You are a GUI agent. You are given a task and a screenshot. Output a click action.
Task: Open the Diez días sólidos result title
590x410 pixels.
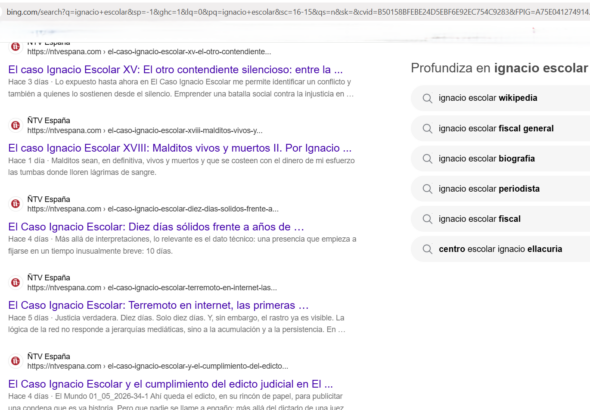pyautogui.click(x=156, y=227)
